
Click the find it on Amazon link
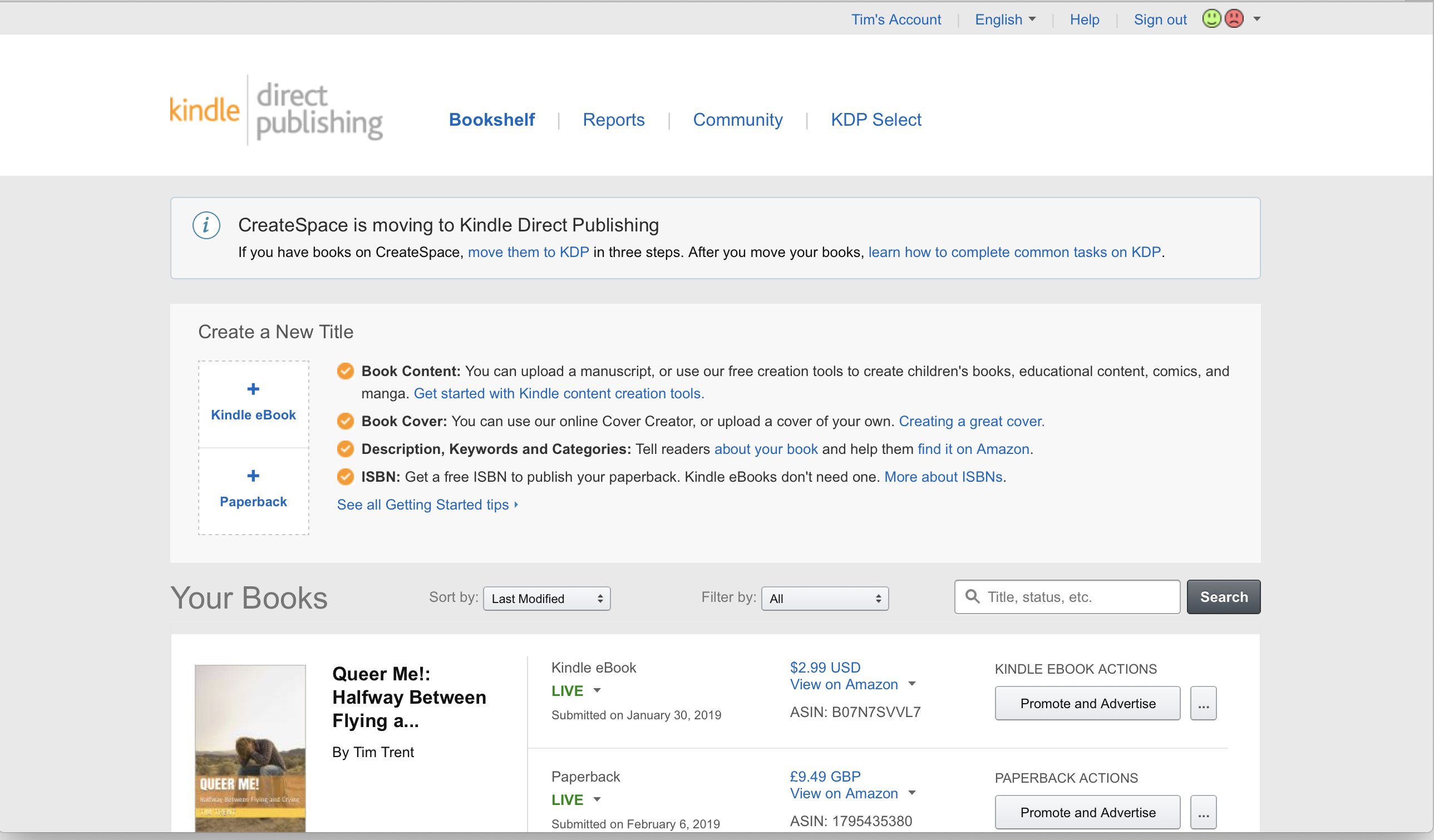[x=974, y=449]
